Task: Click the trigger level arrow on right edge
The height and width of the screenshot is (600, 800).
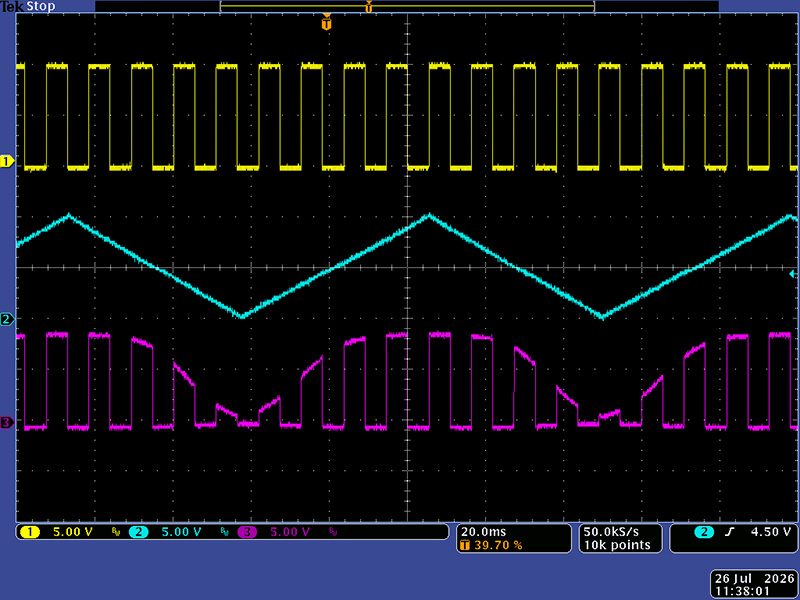Action: pos(792,274)
